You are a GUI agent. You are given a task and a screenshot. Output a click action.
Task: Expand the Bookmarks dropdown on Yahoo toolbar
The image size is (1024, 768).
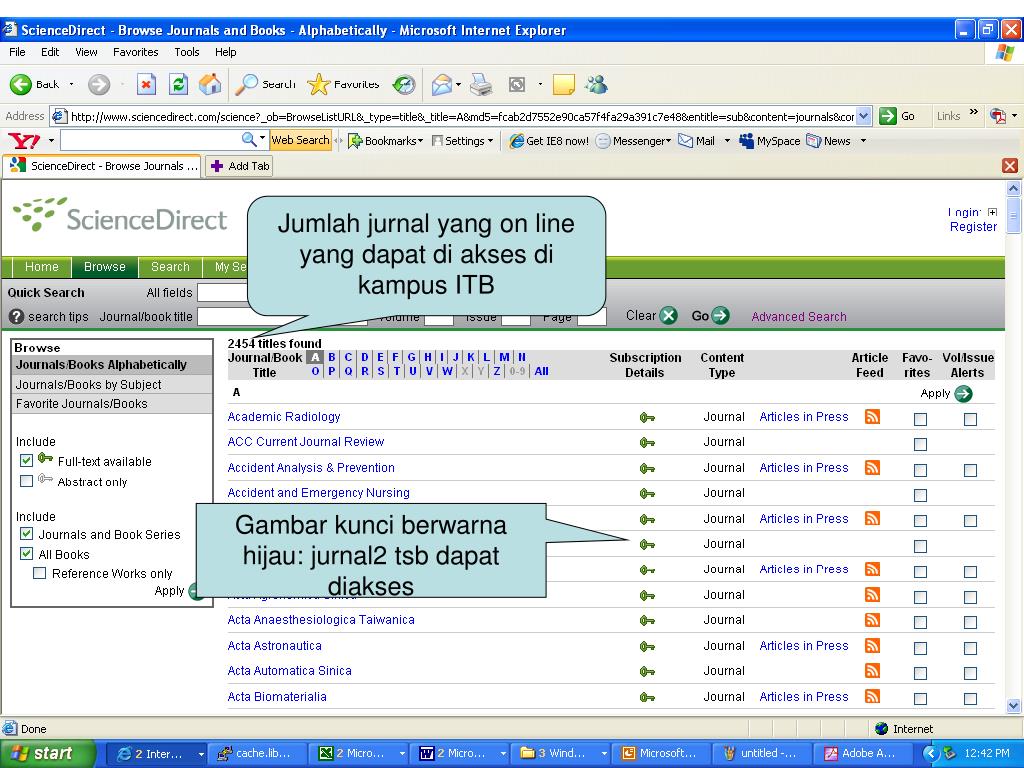(x=421, y=141)
